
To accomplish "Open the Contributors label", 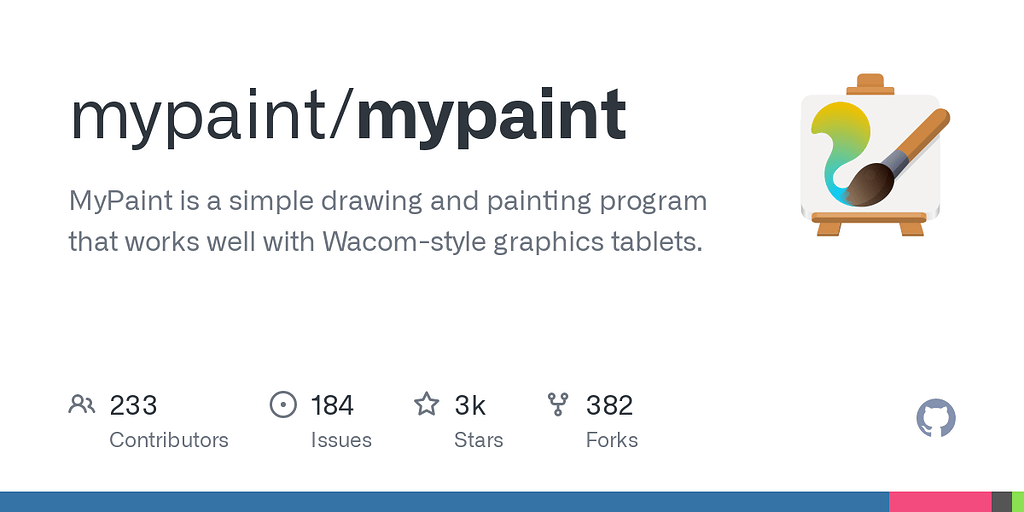I will tap(168, 440).
